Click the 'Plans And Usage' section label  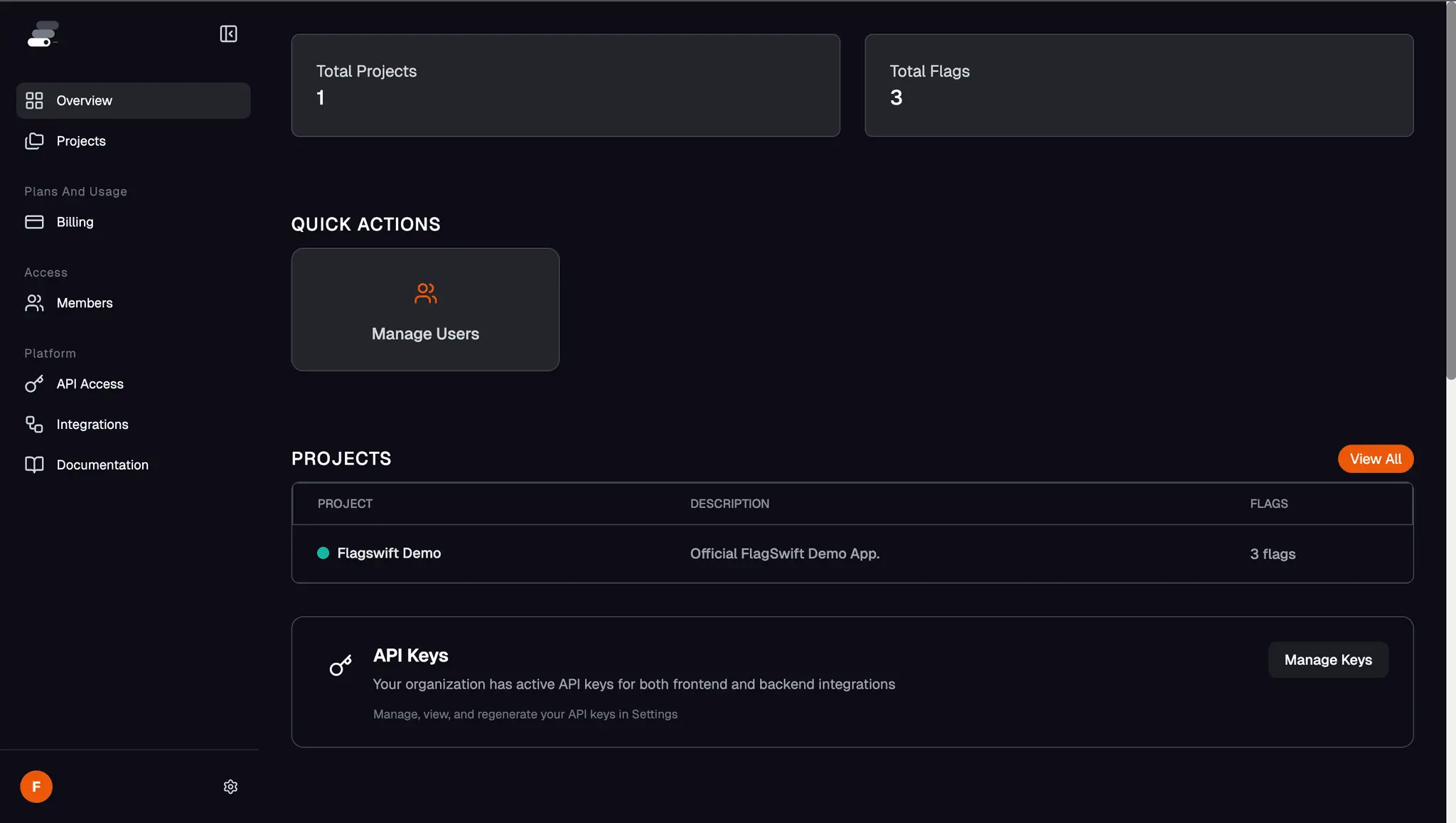[75, 191]
